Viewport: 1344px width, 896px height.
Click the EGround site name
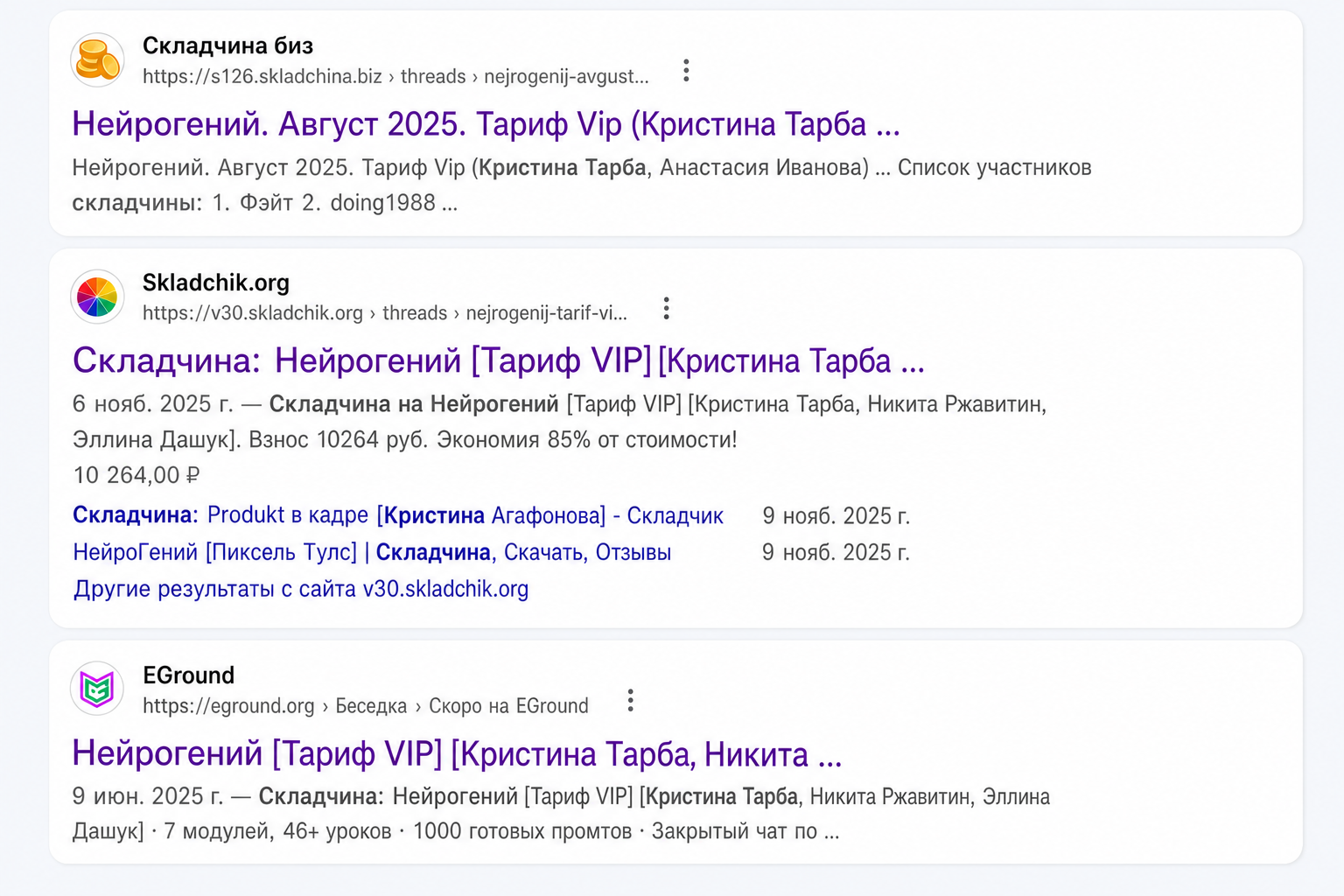189,675
